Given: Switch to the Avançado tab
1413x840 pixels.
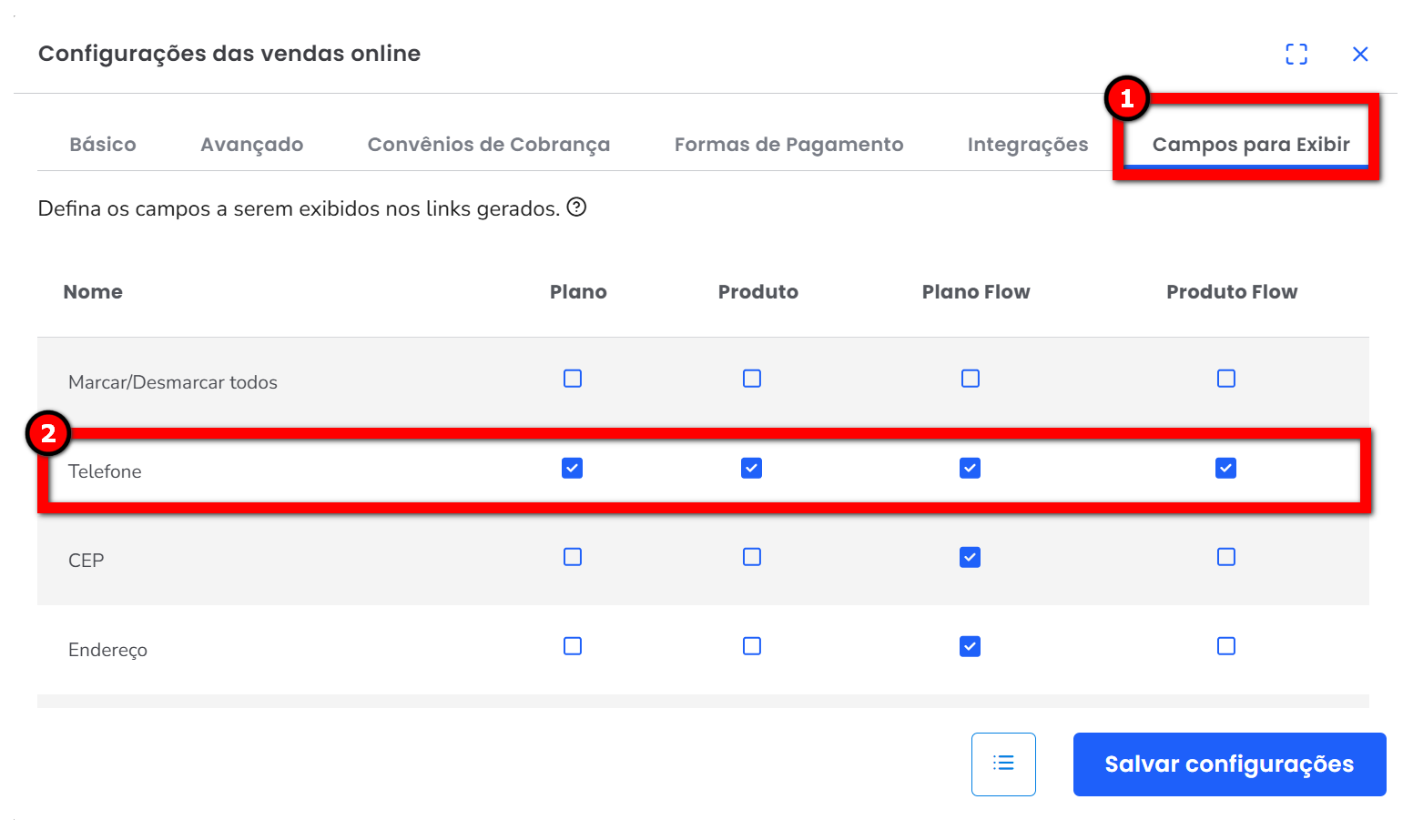Looking at the screenshot, I should point(252,145).
